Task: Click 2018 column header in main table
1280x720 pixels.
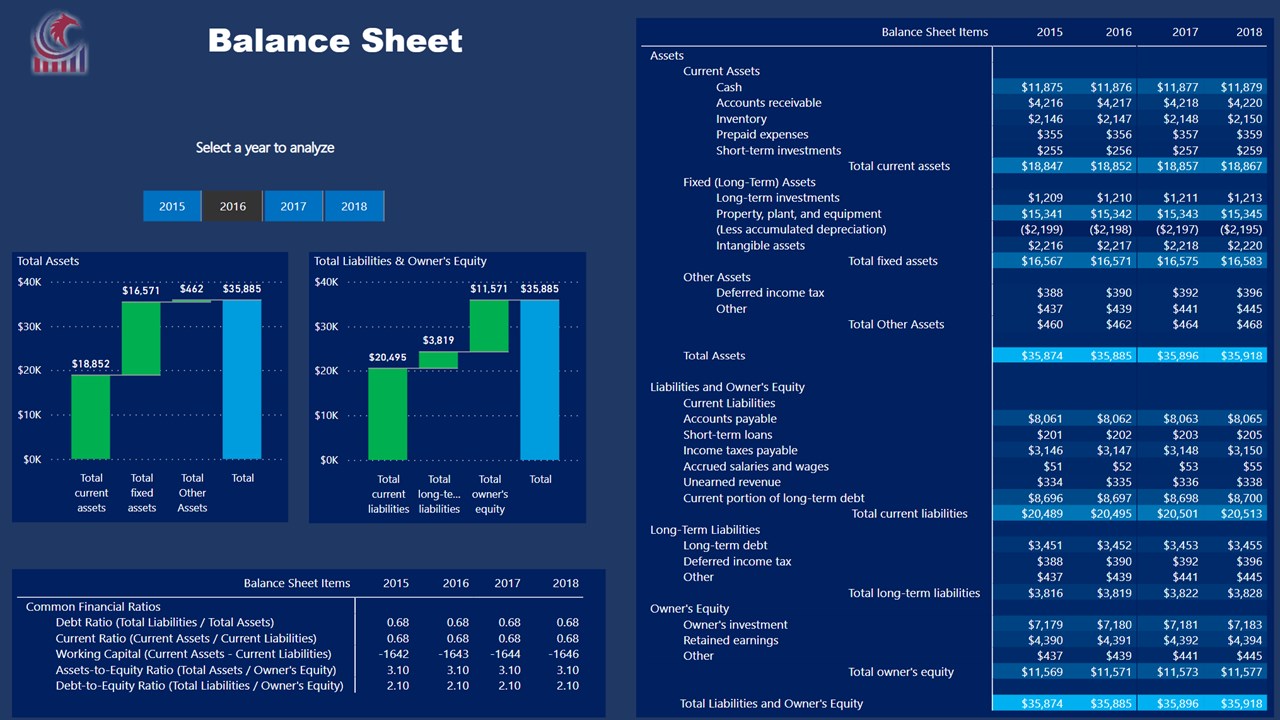Action: [x=1249, y=32]
